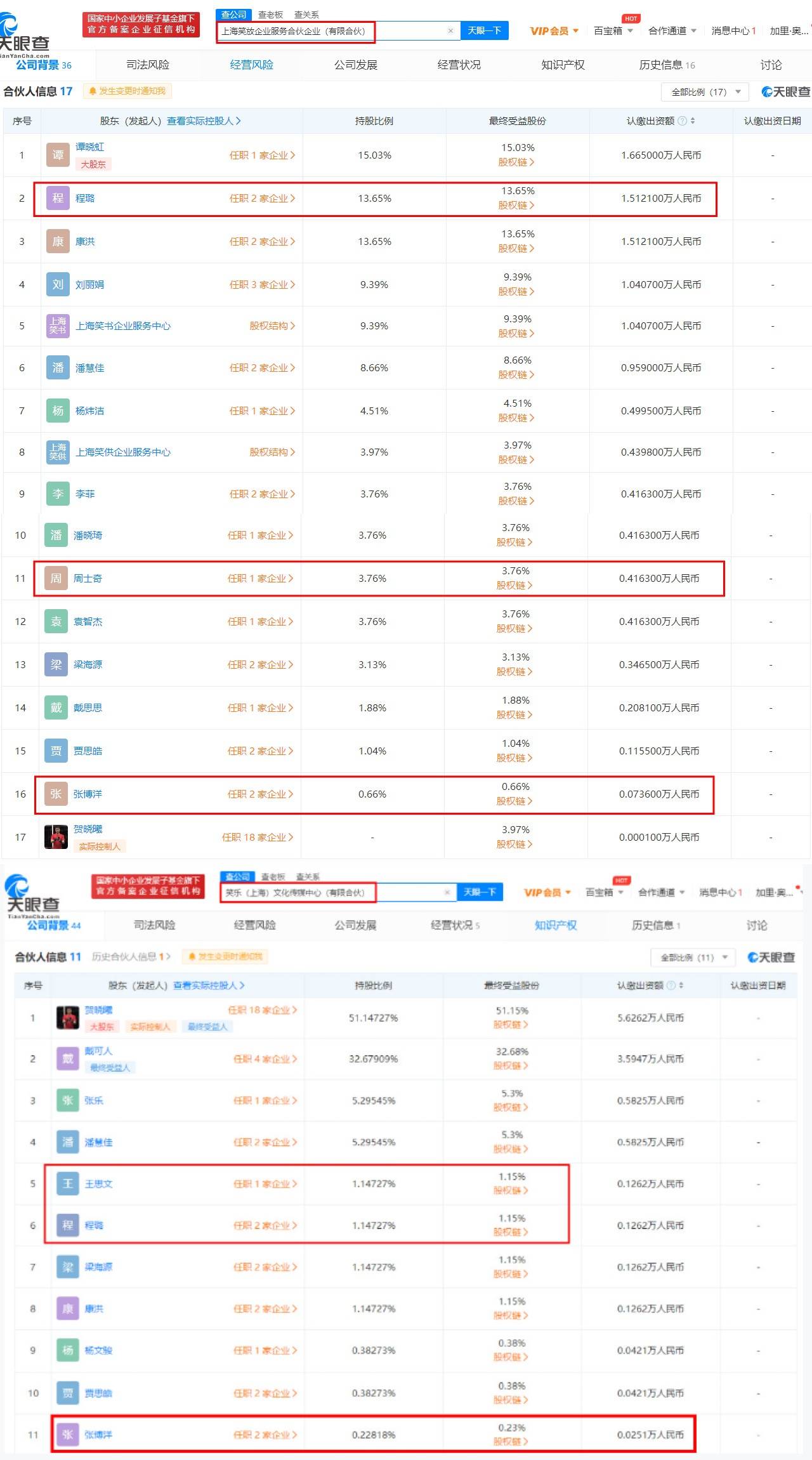The width and height of the screenshot is (812, 1460).
Task: Open the 上海笑供企业服务中心 logo avatar
Action: point(58,452)
